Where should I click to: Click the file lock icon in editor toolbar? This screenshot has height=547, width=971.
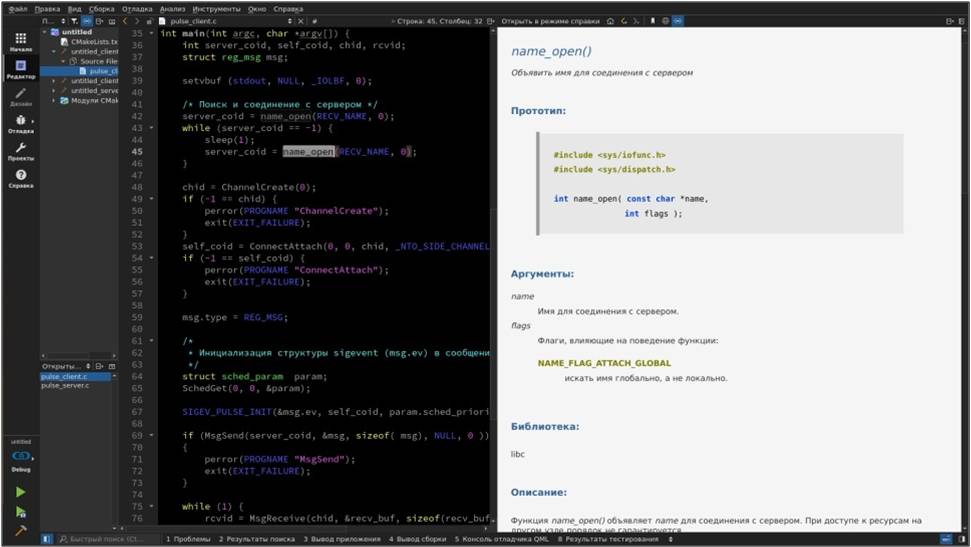[149, 21]
